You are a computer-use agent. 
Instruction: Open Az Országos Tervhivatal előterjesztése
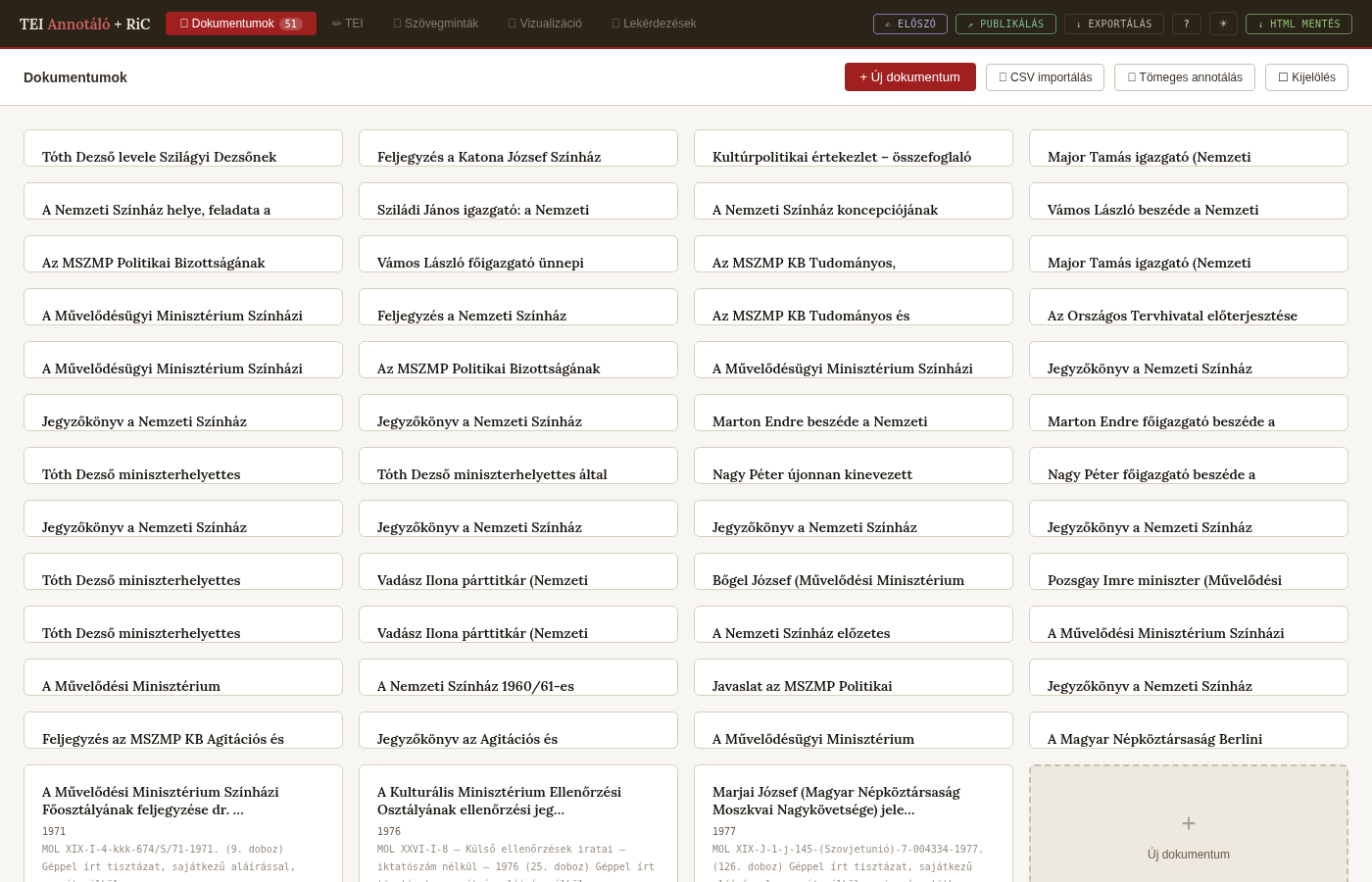point(1189,307)
